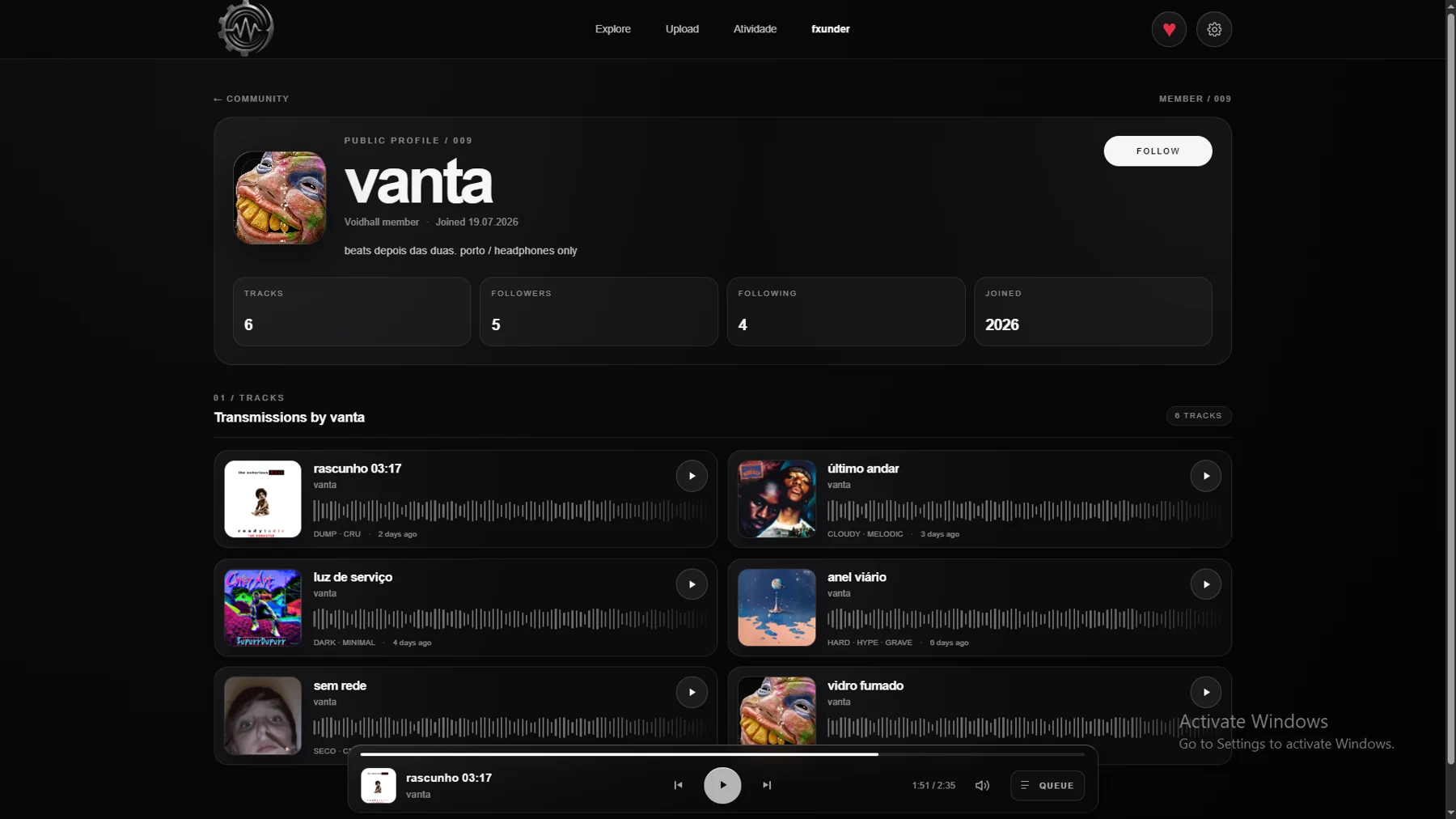Open the settings gear icon
1456x819 pixels.
point(1214,29)
